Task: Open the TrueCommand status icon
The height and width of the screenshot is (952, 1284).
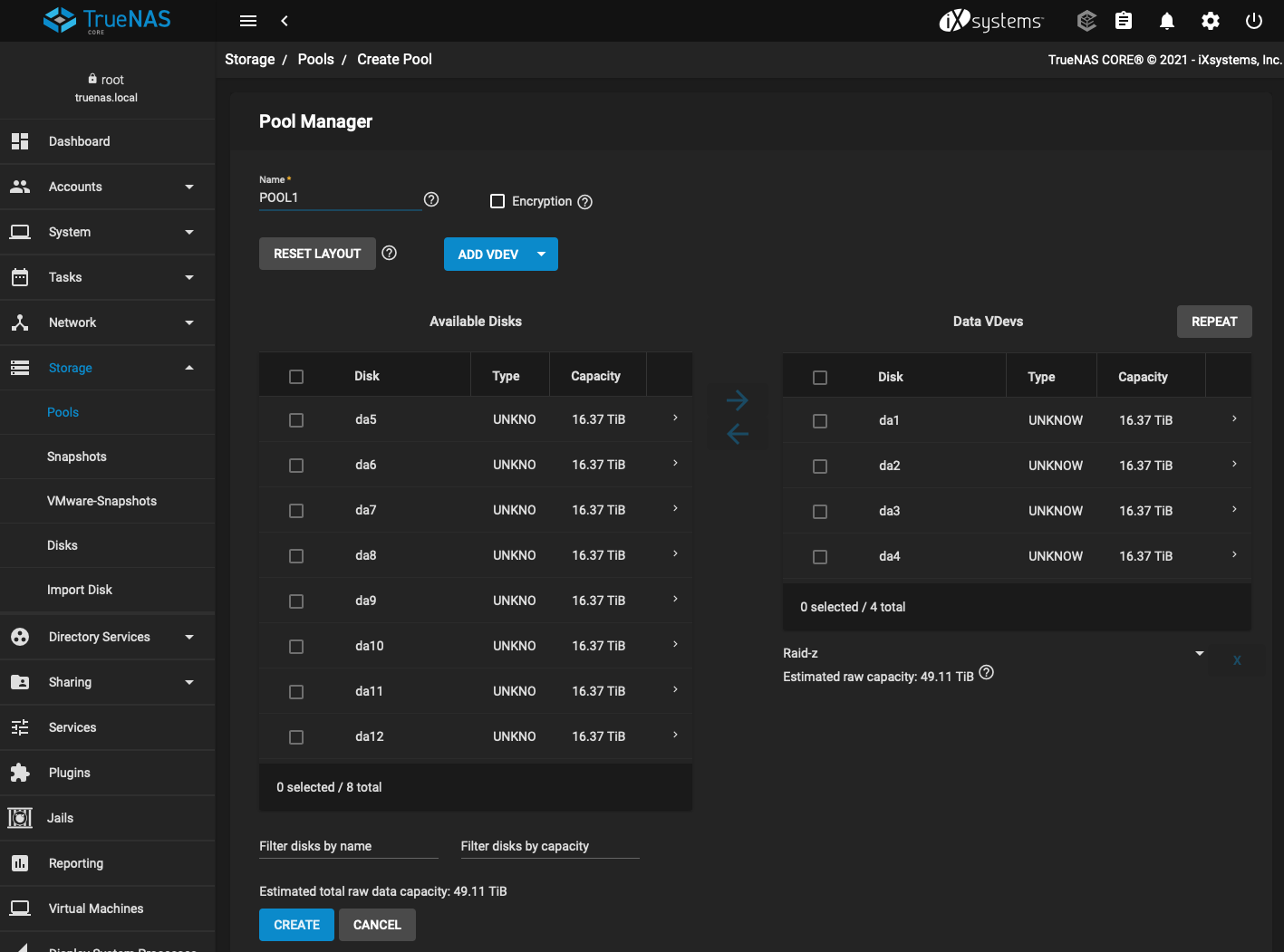Action: 1086,20
